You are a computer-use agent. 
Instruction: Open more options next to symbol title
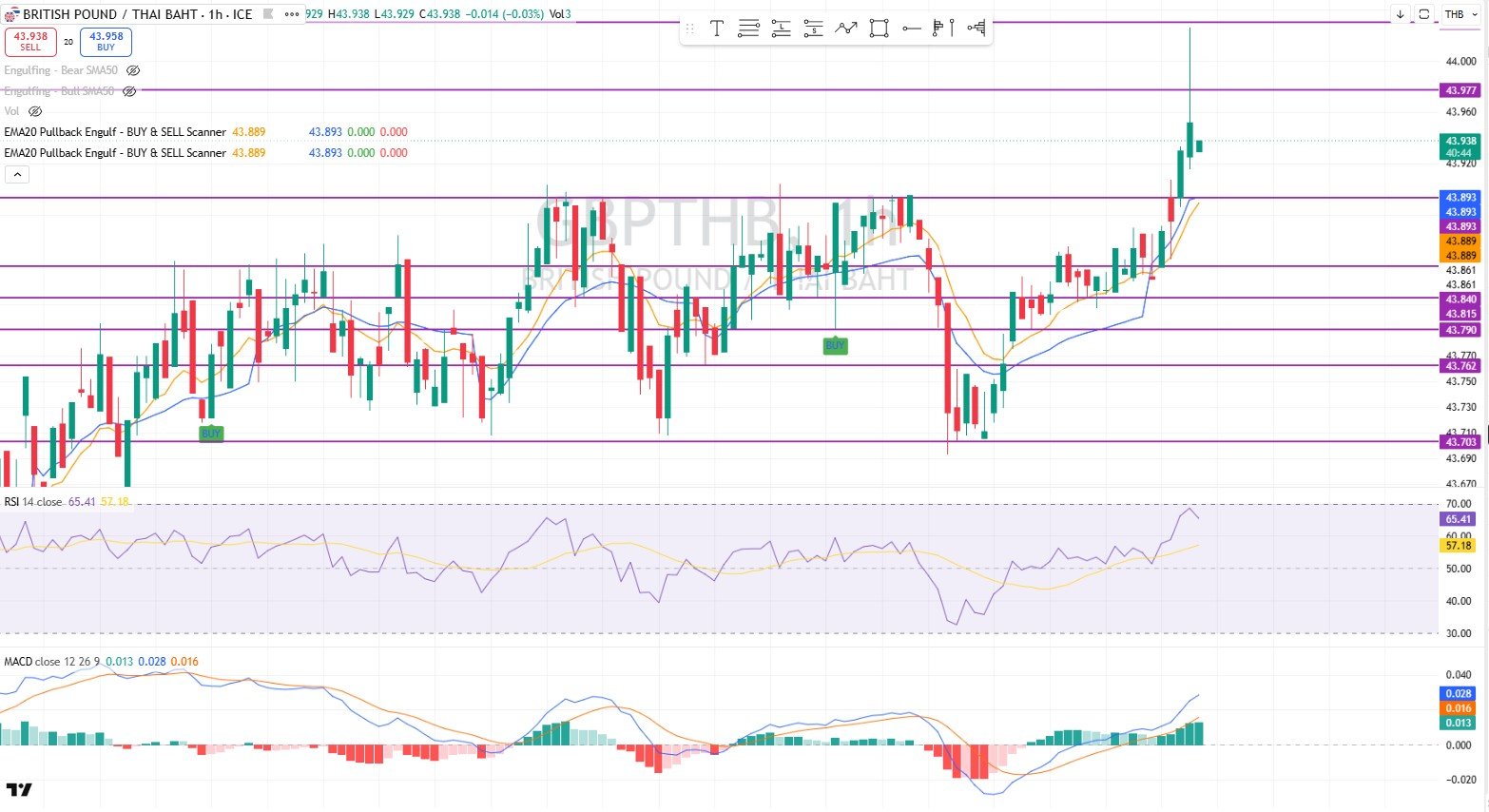point(292,14)
